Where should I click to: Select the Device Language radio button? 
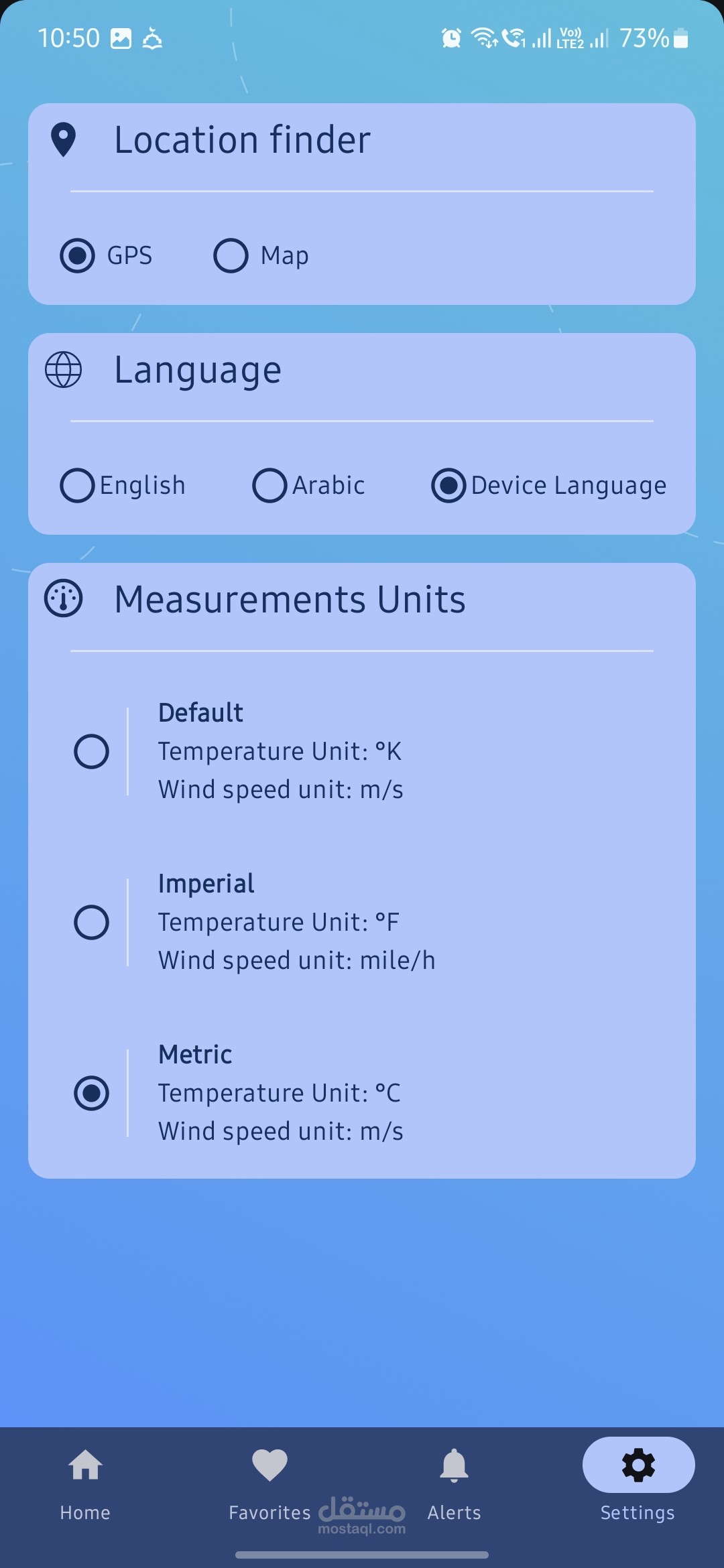click(x=448, y=485)
